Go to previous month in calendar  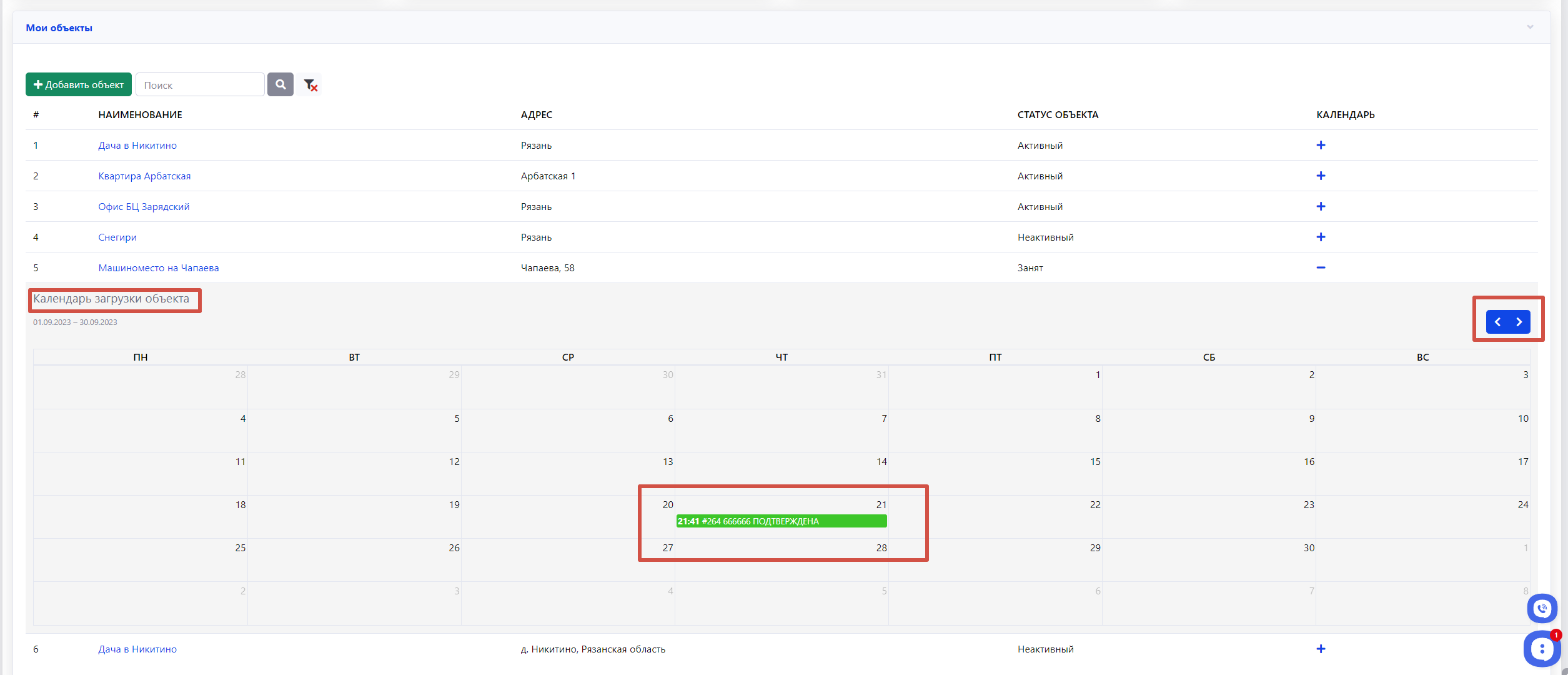tap(1497, 322)
